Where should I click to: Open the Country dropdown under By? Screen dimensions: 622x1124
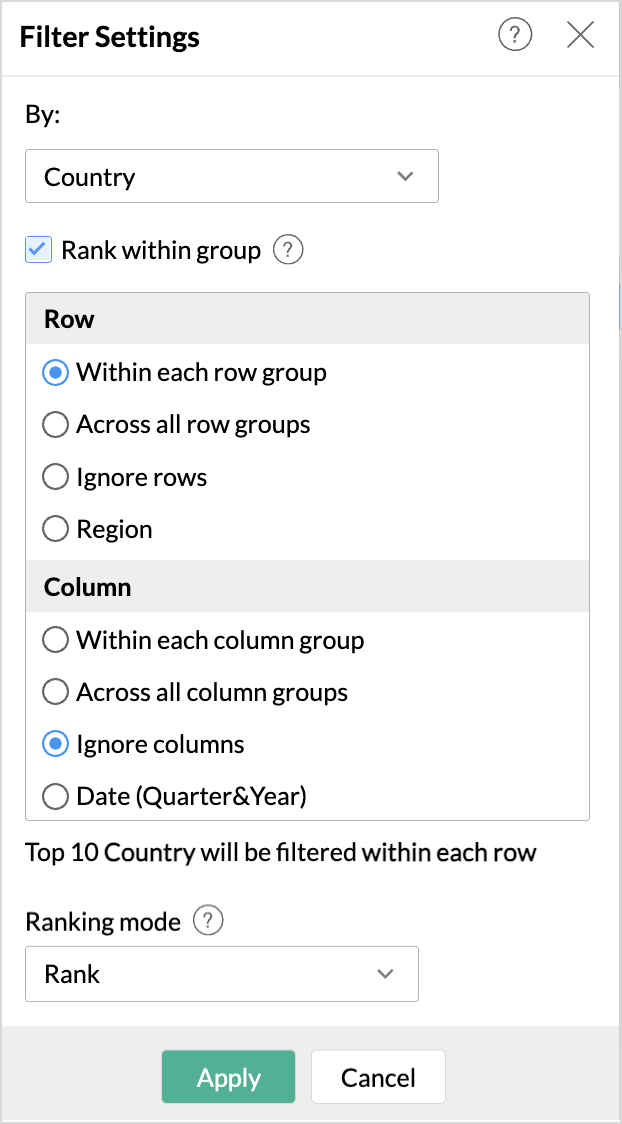[231, 176]
